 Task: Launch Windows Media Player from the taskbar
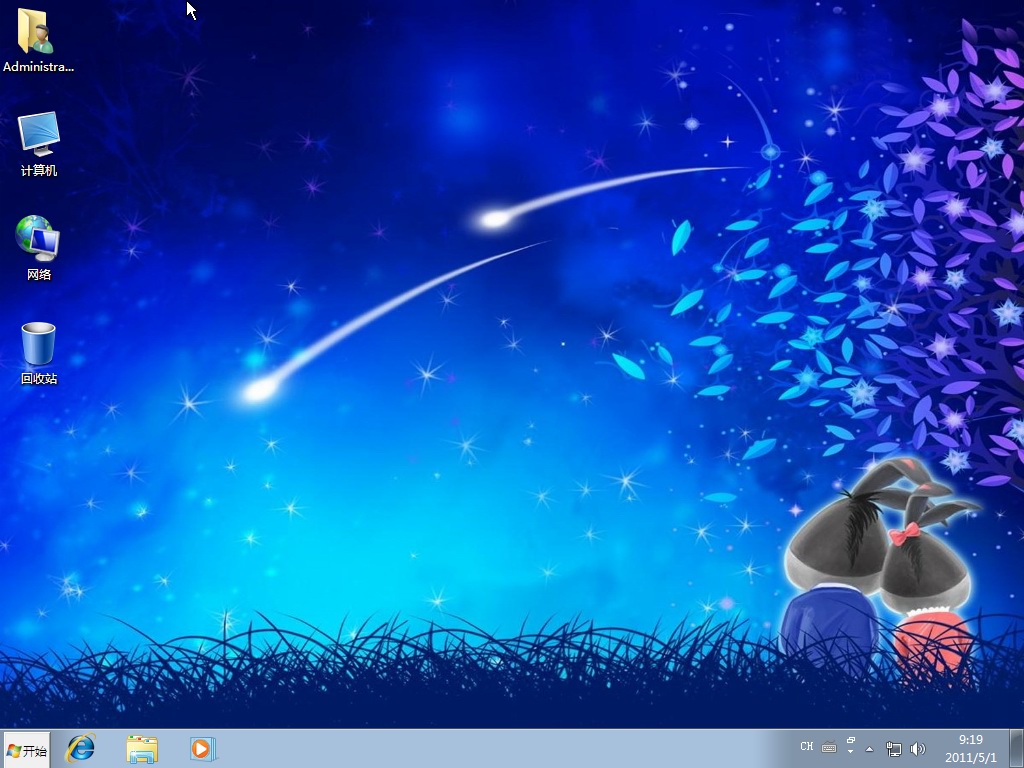pos(202,749)
